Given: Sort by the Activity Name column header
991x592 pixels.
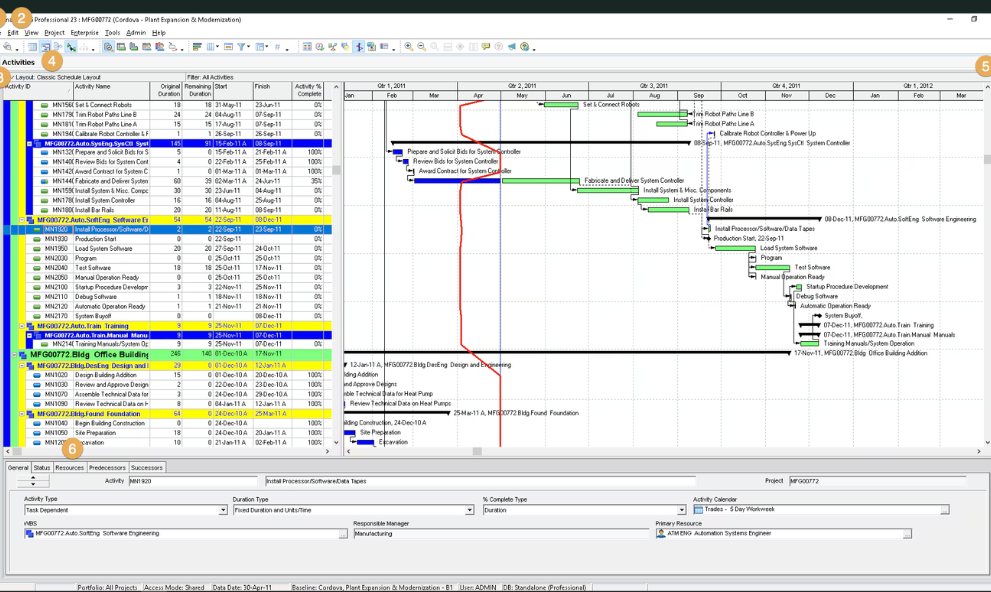Looking at the screenshot, I should click(x=111, y=90).
